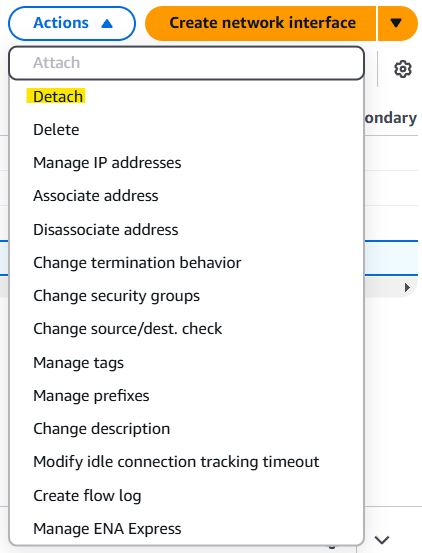Choose Change termination behavior
Viewport: 422px width, 553px height.
point(186,263)
